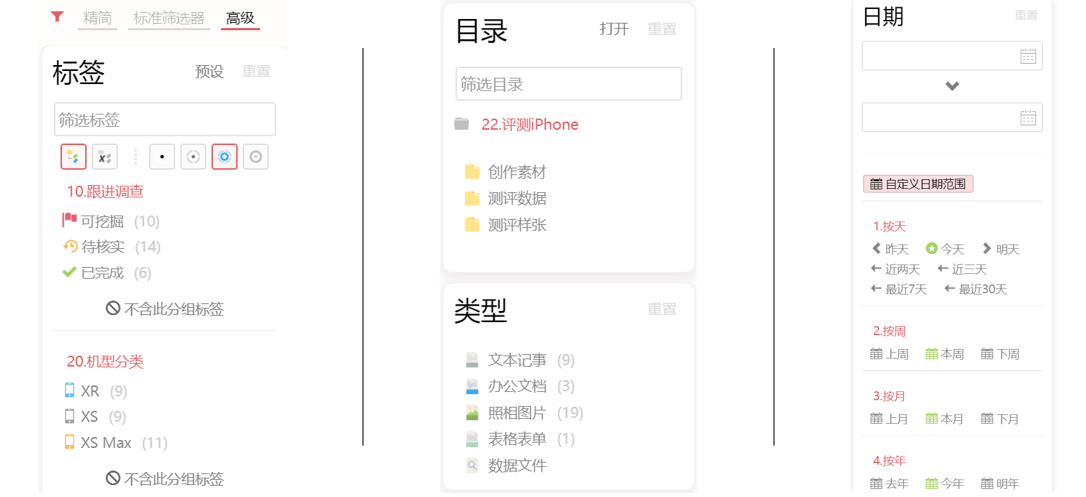Click 打开 in the directory panel
Viewport: 1086px width, 497px height.
[614, 28]
